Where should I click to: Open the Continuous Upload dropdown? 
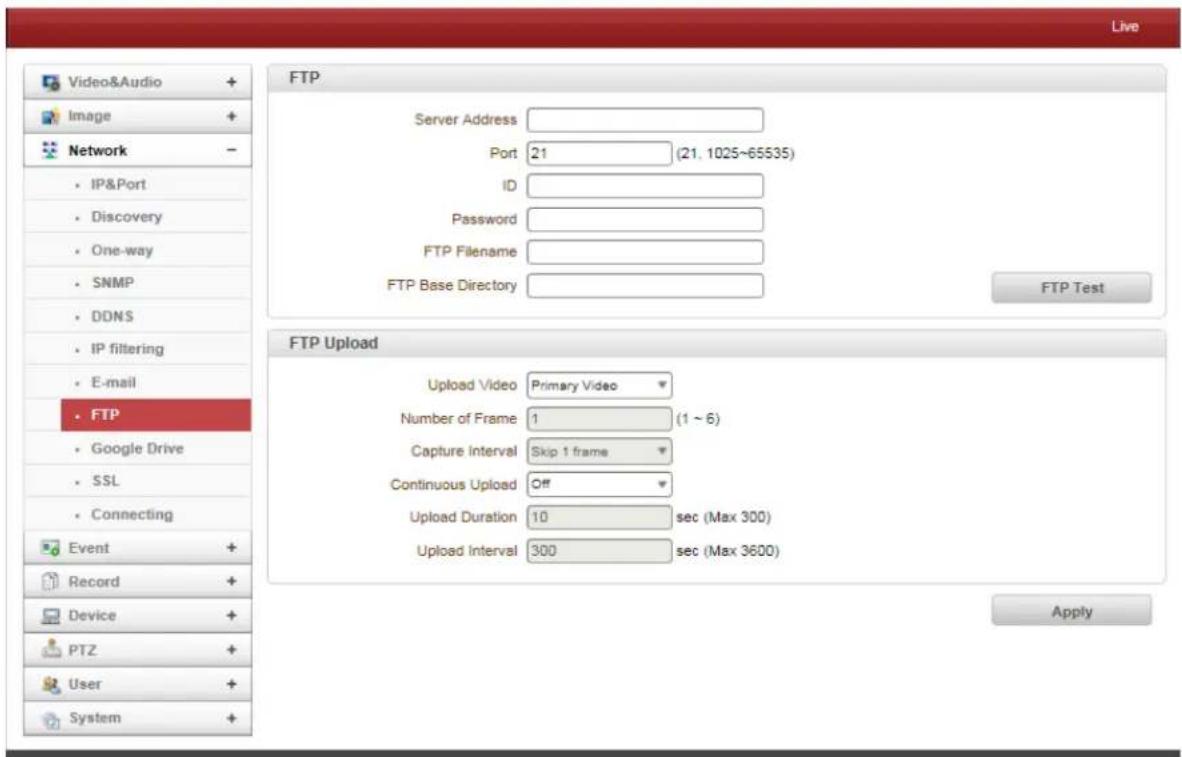click(x=599, y=484)
